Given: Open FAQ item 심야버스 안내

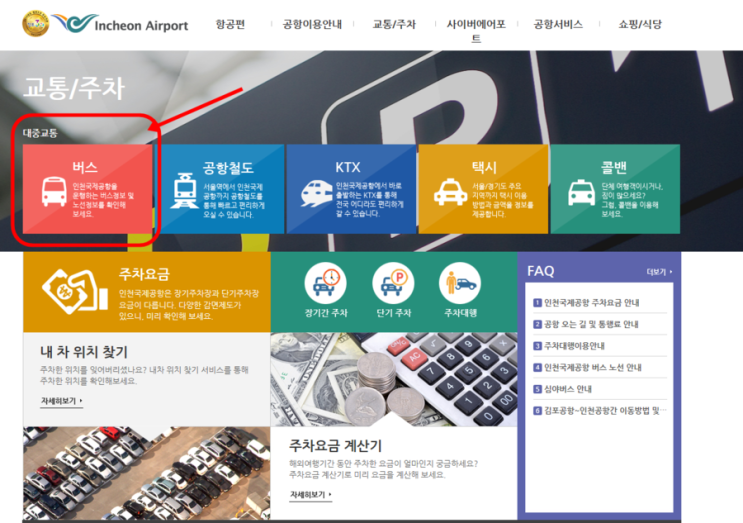Looking at the screenshot, I should (562, 389).
